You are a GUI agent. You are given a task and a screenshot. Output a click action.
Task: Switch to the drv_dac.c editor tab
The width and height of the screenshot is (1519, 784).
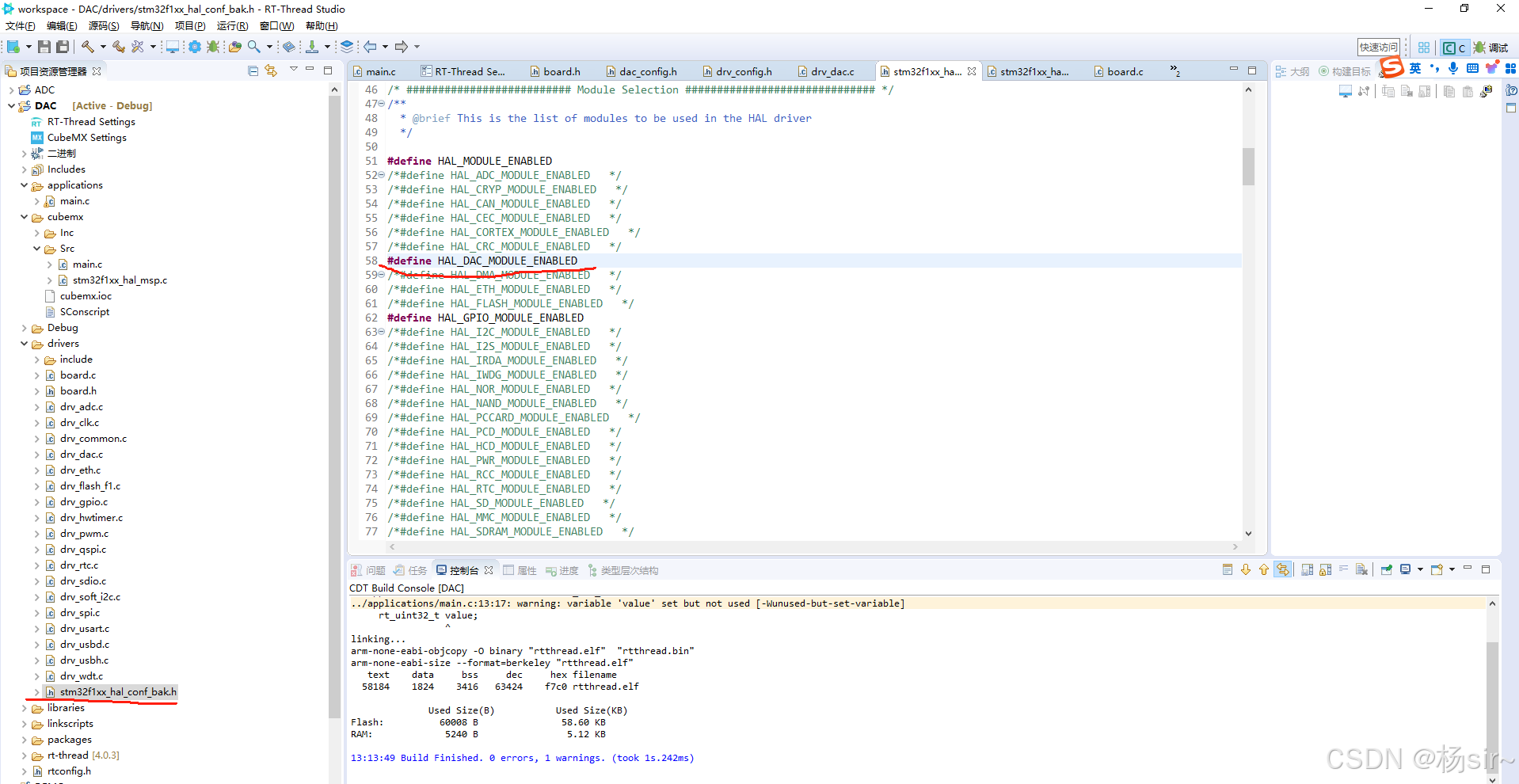click(832, 71)
